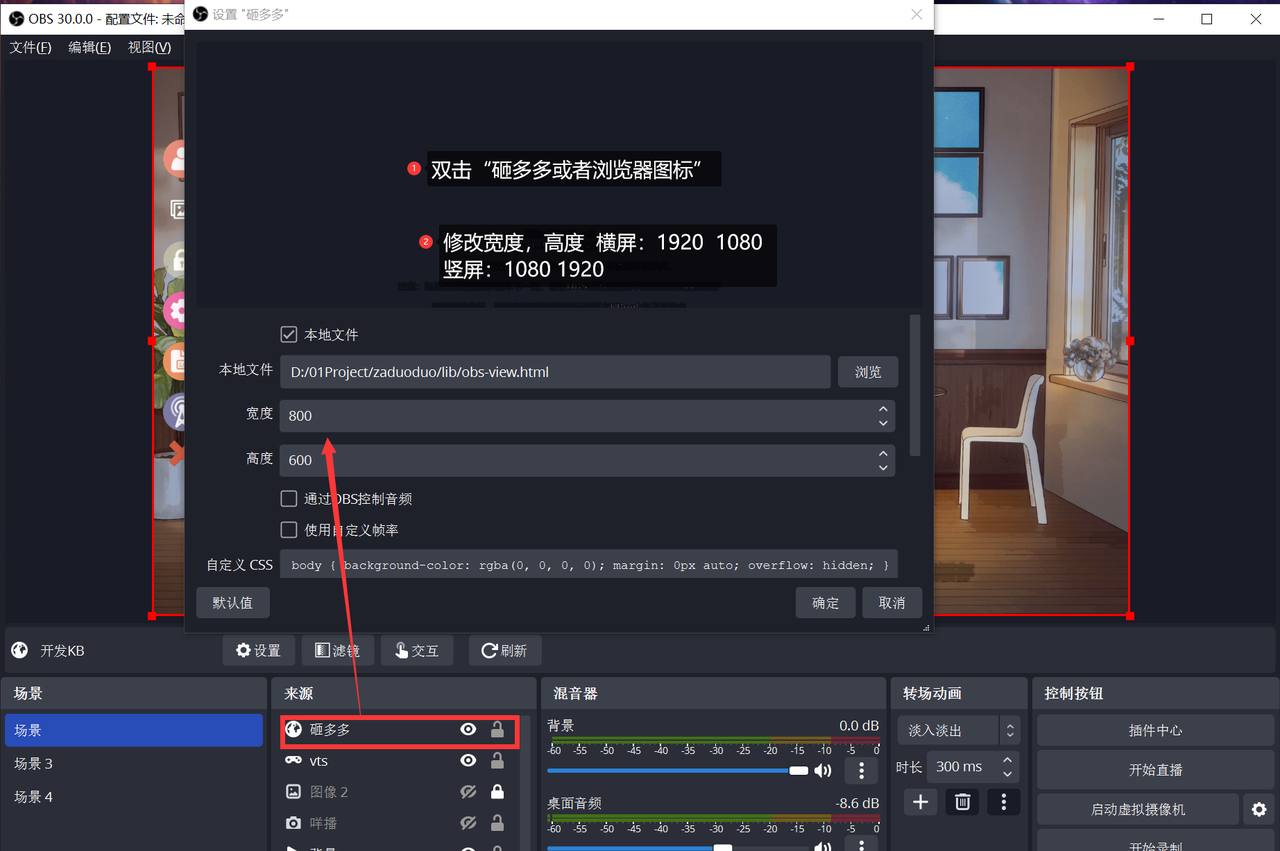Select 场景 4 in scenes list
The width and height of the screenshot is (1280, 851).
coord(134,796)
